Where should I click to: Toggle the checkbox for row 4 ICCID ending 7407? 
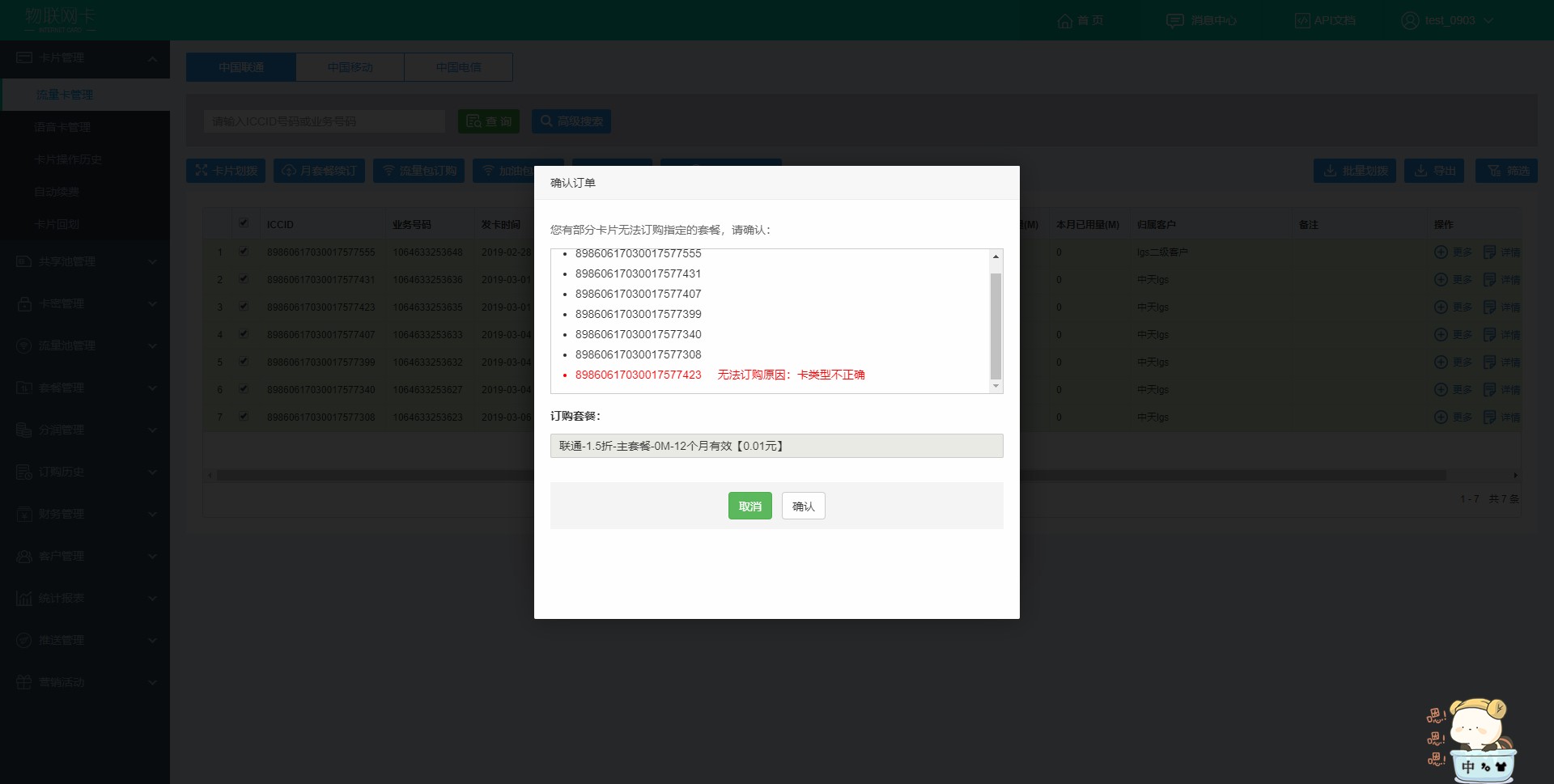[x=244, y=334]
